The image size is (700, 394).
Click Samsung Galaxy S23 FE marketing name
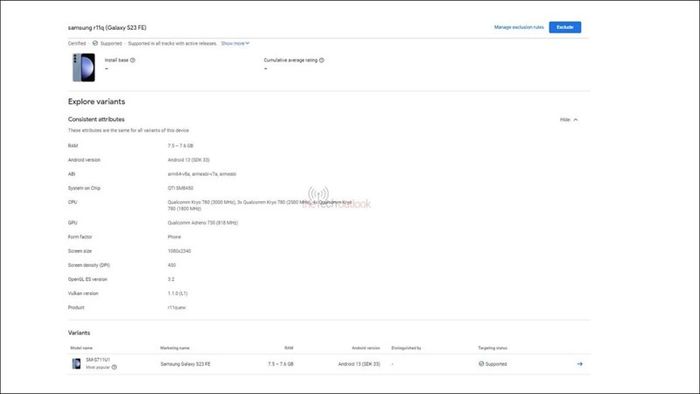(185, 364)
